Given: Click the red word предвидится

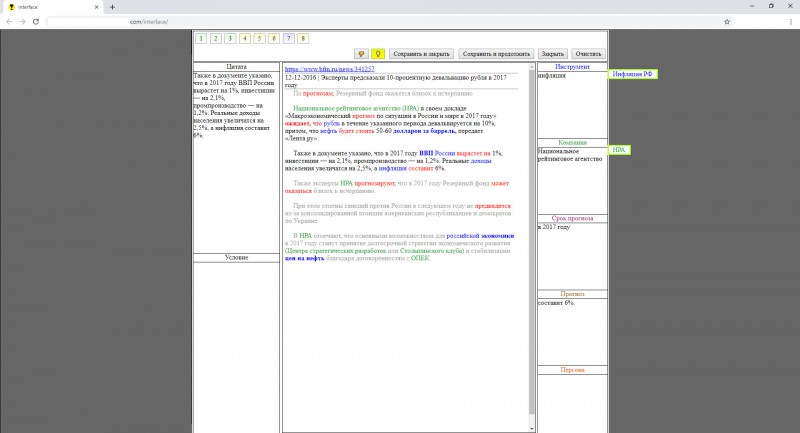Looking at the screenshot, I should click(492, 206).
